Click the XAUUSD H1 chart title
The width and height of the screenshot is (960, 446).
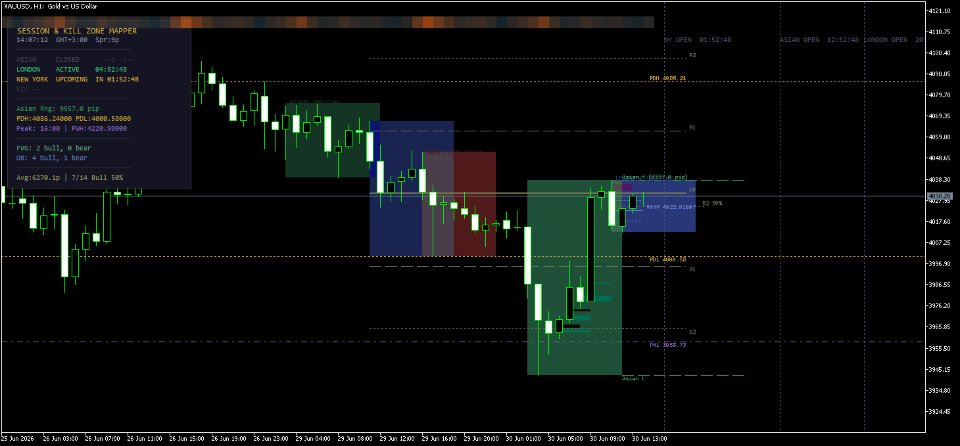click(50, 6)
